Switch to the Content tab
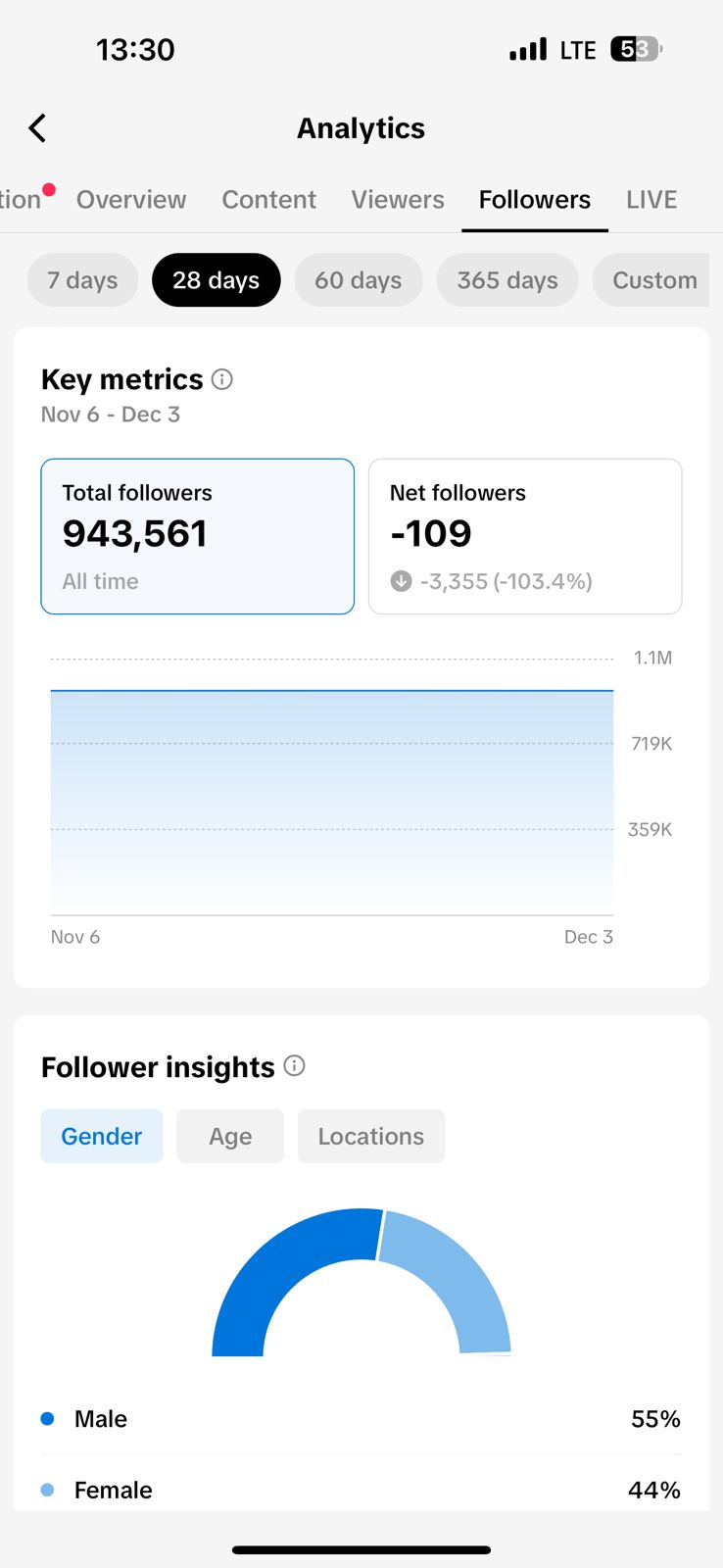 (268, 200)
